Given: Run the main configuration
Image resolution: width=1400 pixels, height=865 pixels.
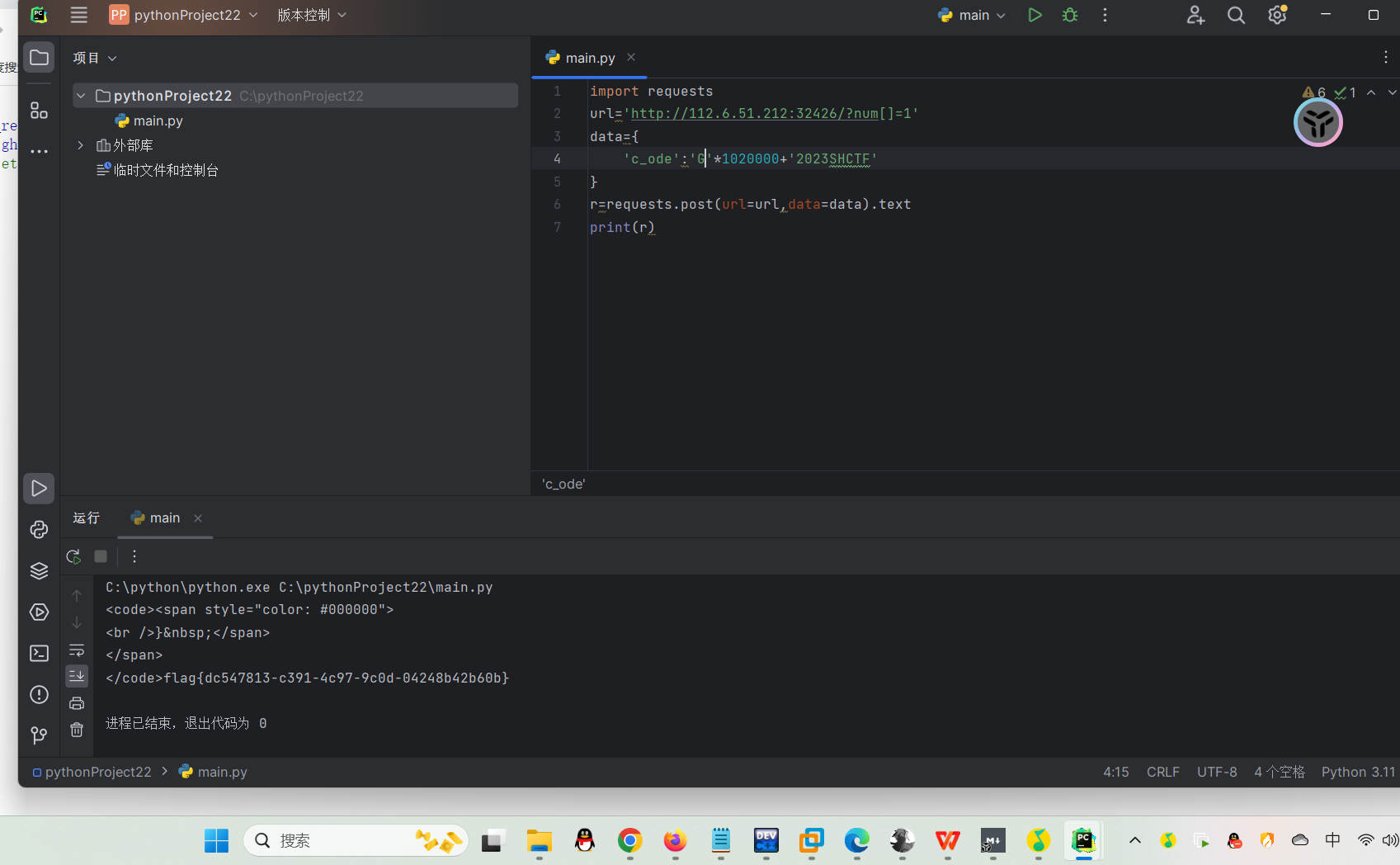Looking at the screenshot, I should [x=1035, y=15].
